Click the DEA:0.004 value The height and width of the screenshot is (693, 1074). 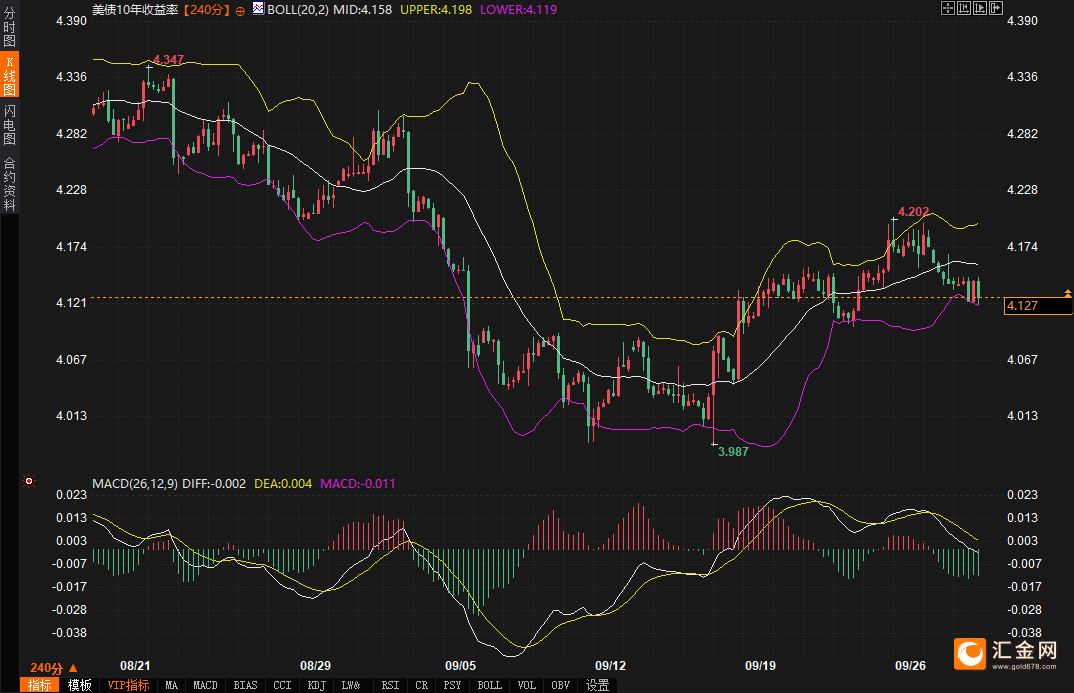tap(283, 483)
